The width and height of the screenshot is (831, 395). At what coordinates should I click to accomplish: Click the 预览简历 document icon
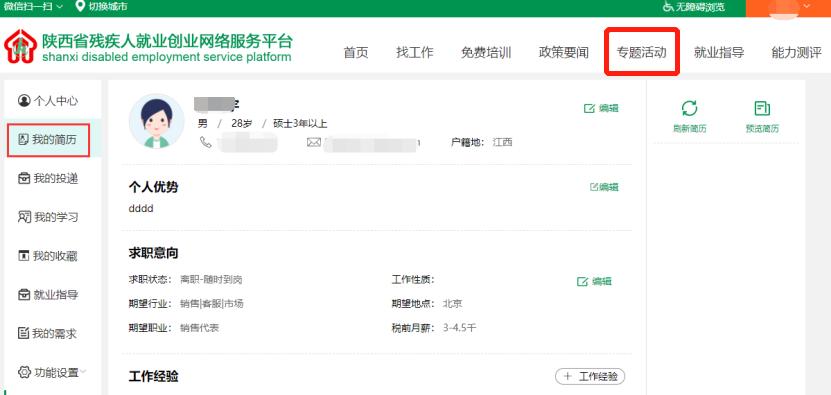(x=762, y=108)
